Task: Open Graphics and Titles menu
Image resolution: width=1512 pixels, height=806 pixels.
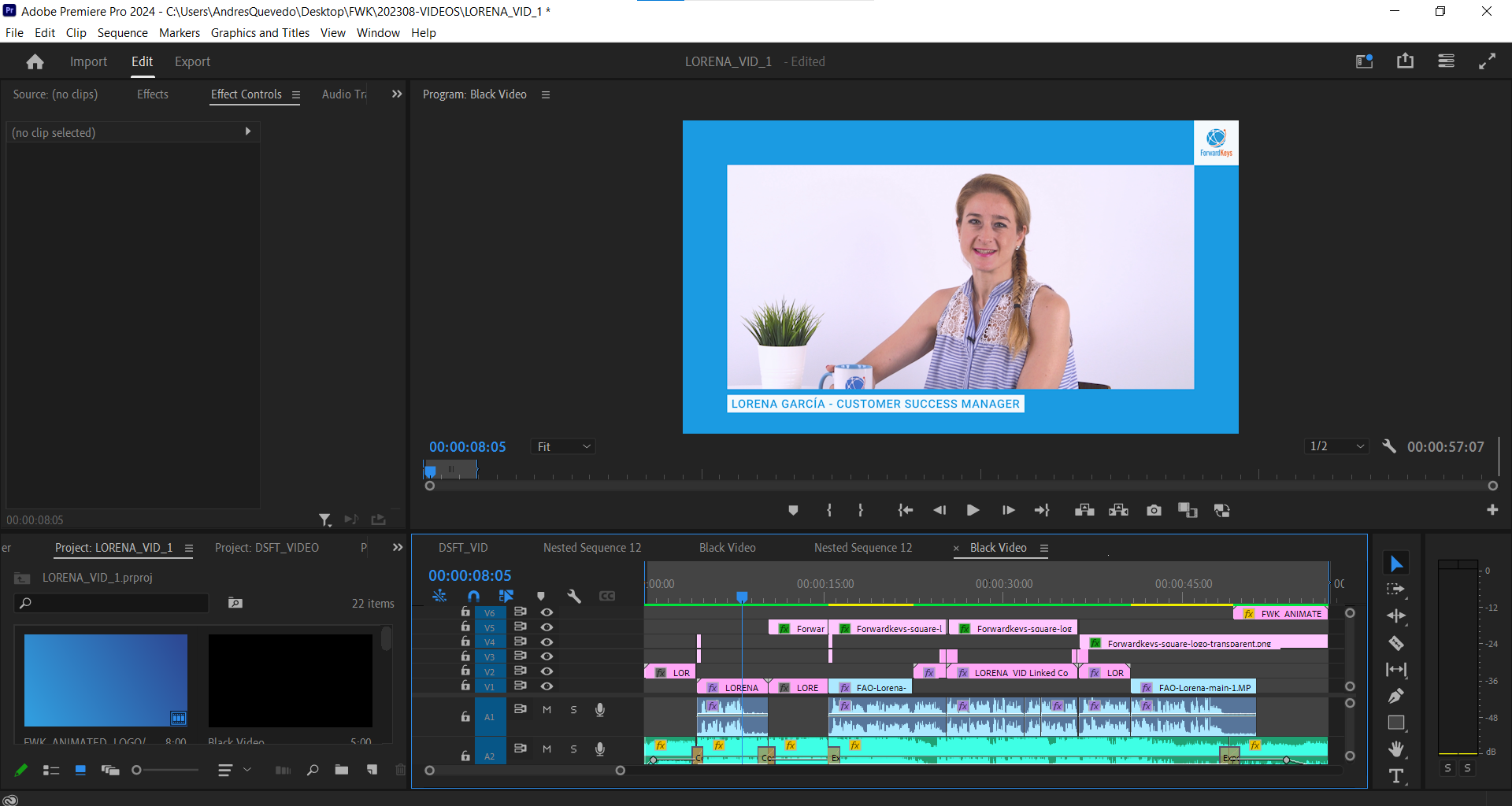Action: pos(260,33)
